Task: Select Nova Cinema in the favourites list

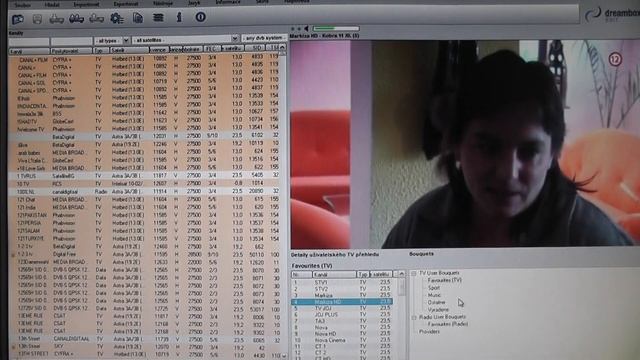Action: pos(342,340)
